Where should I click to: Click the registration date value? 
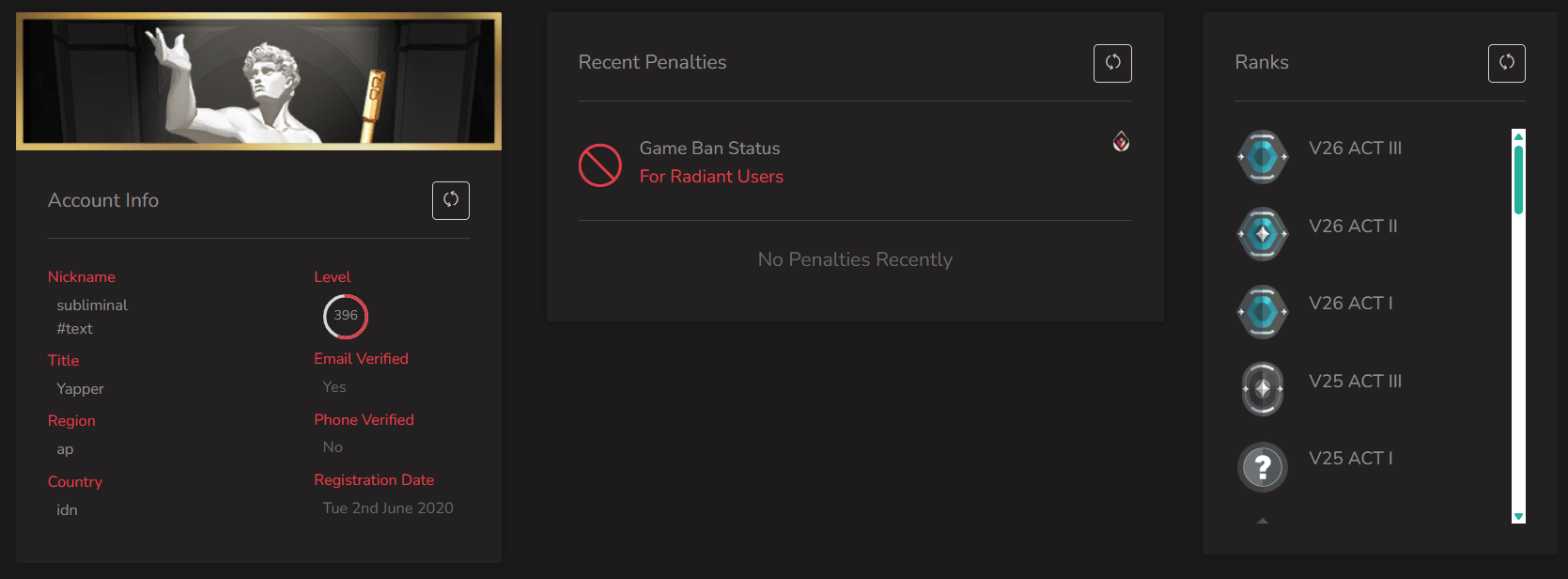(388, 509)
